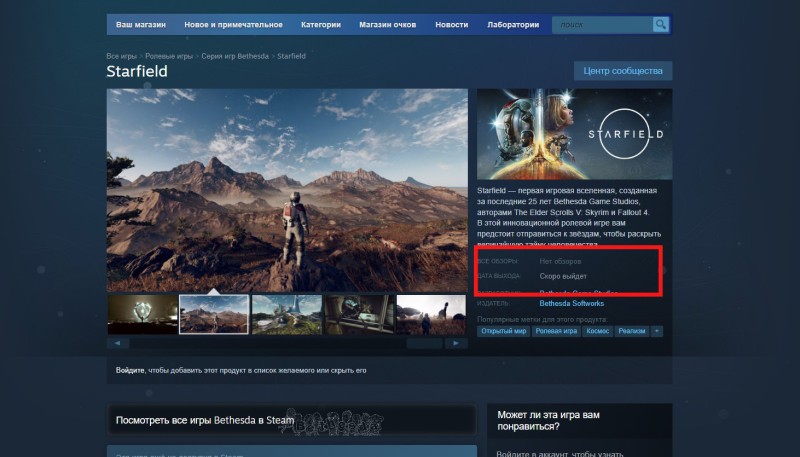Click "Скоро выйдет" release date text

click(563, 276)
